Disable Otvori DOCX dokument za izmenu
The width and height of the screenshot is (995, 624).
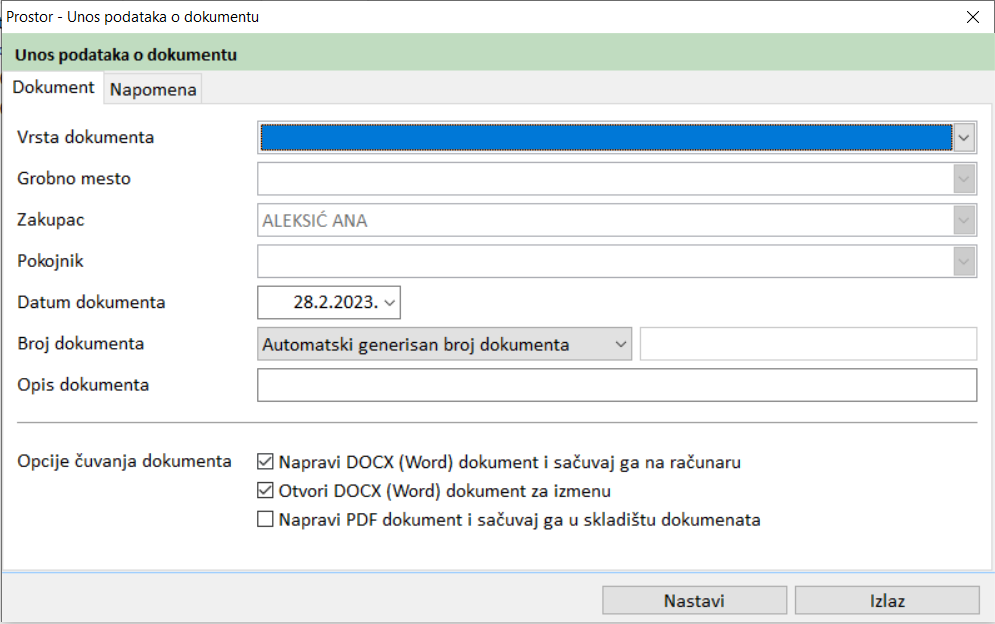click(265, 491)
